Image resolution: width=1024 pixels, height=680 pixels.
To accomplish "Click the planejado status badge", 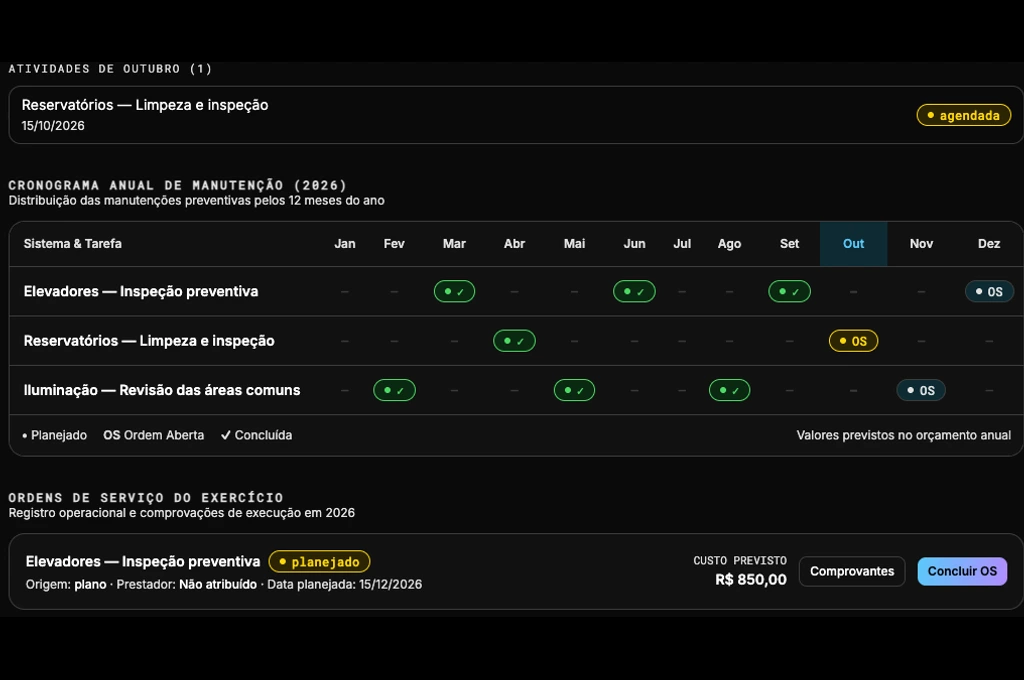I will pyautogui.click(x=319, y=562).
